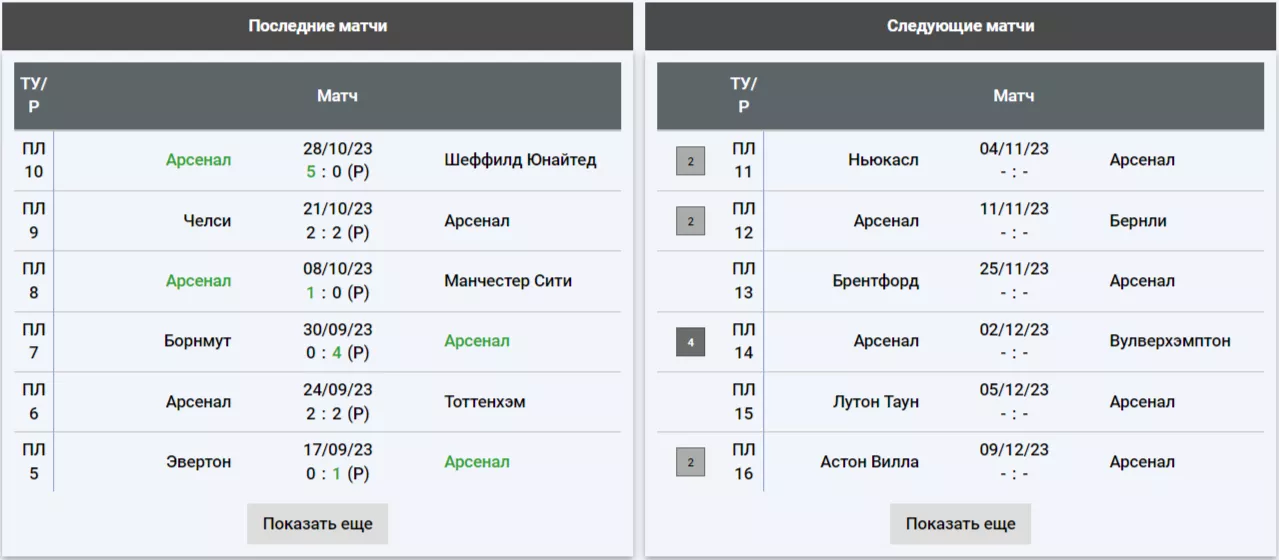Open Шеффилд Юнайтед team link
This screenshot has width=1279, height=560.
pyautogui.click(x=520, y=160)
